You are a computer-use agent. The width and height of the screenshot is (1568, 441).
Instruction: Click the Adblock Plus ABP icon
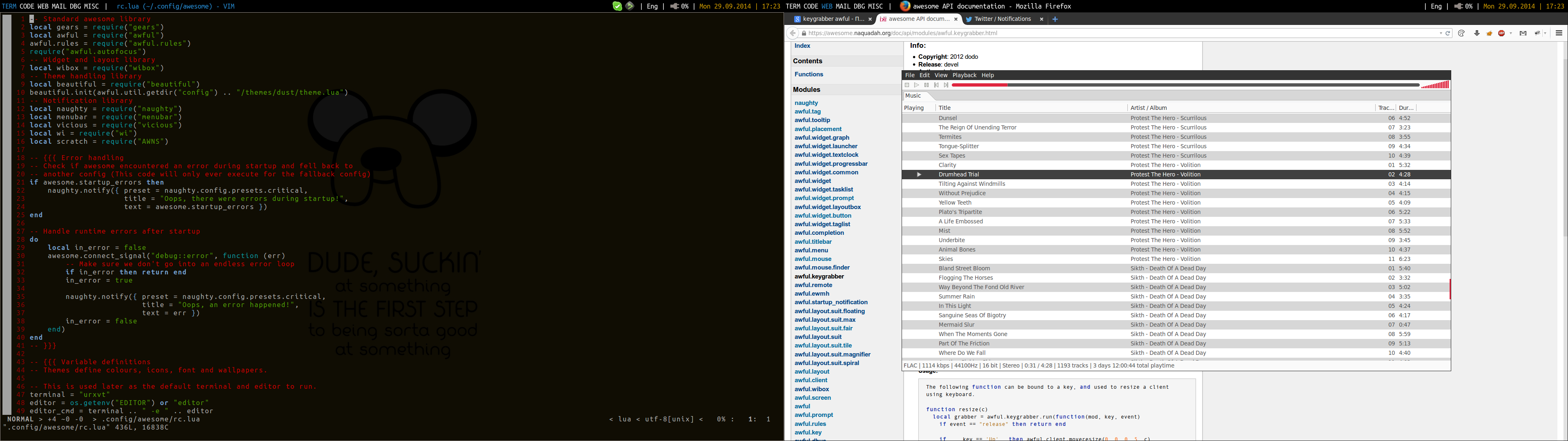tap(1502, 33)
